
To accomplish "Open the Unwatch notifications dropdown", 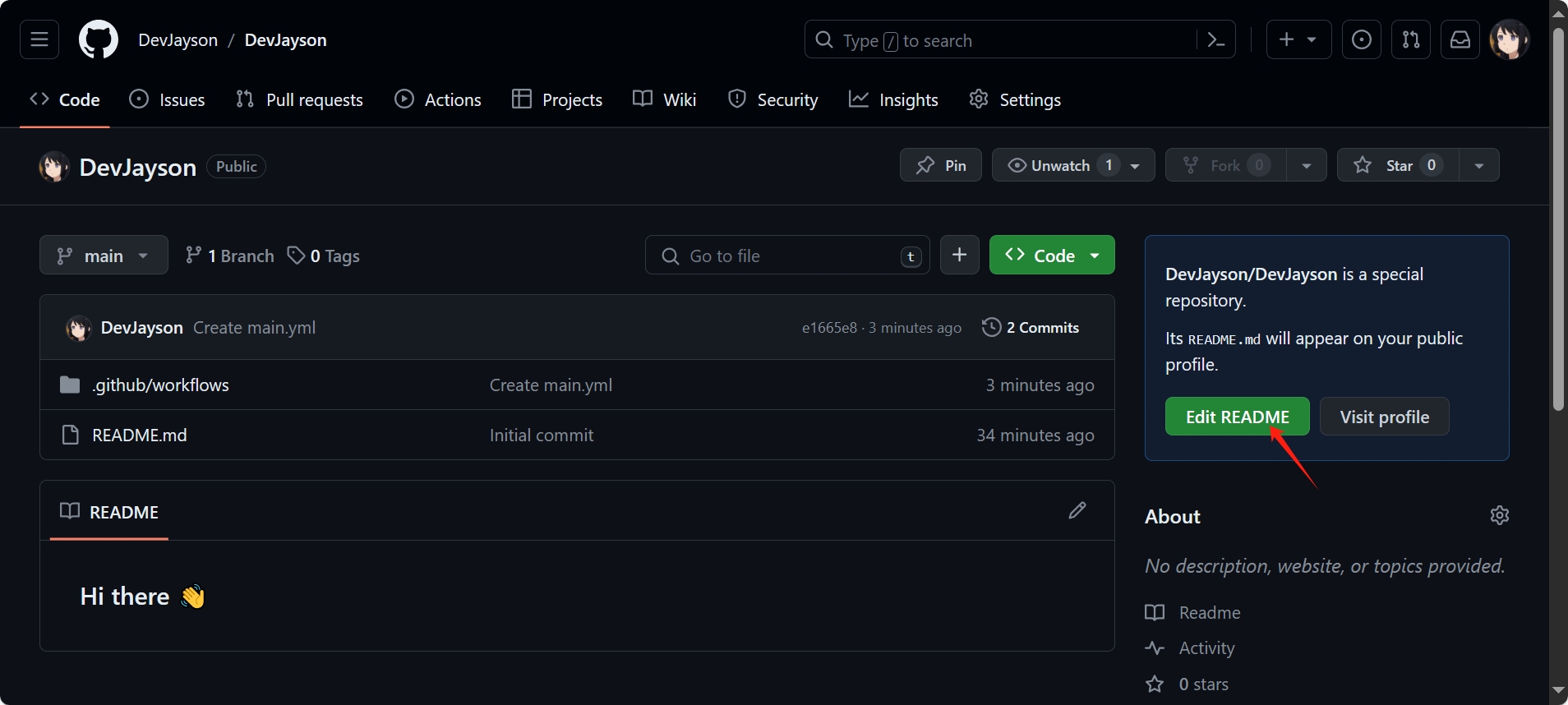I will coord(1073,165).
